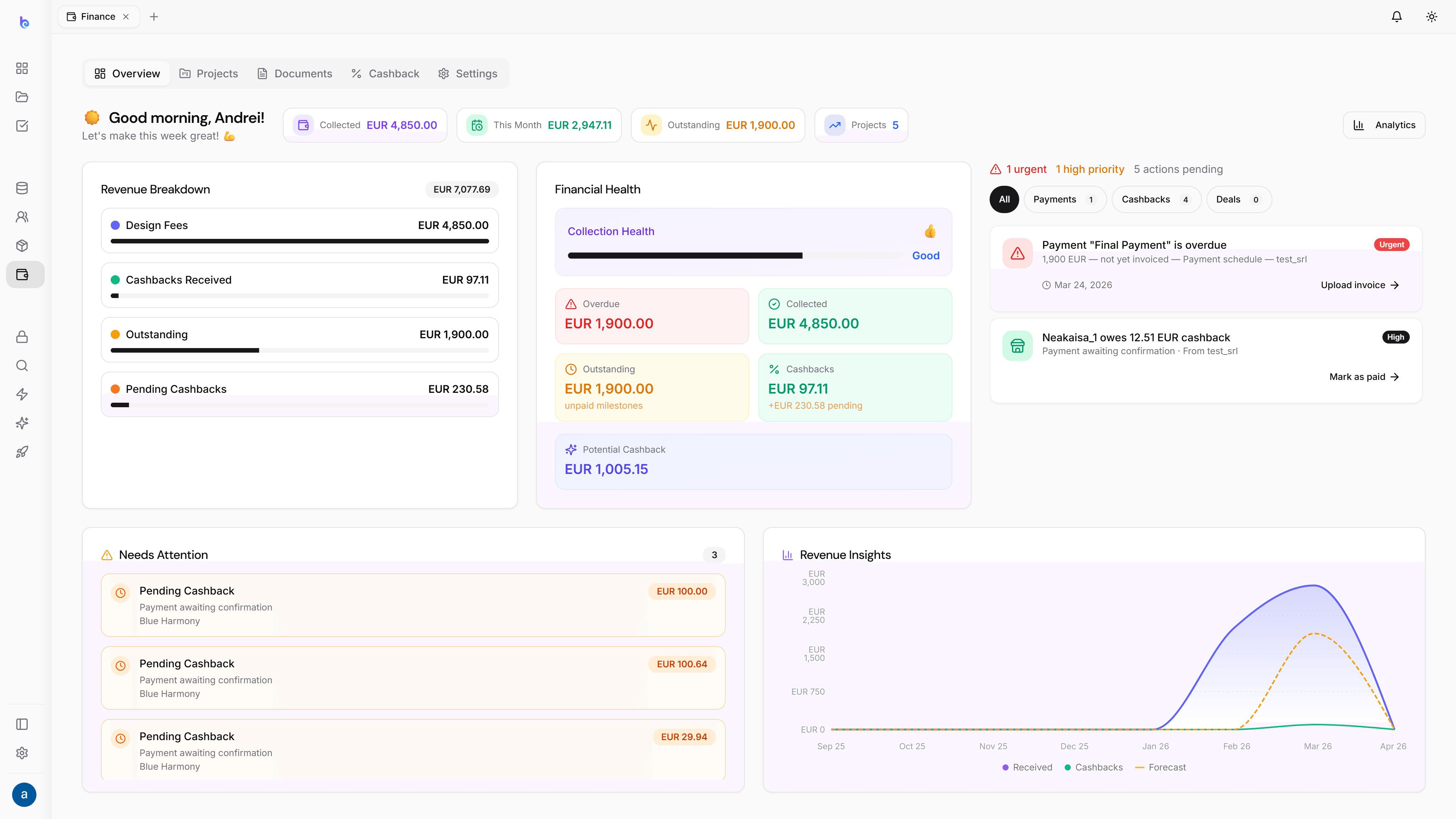Toggle the Forecast legend in chart
Viewport: 1456px width, 819px height.
(x=1160, y=767)
